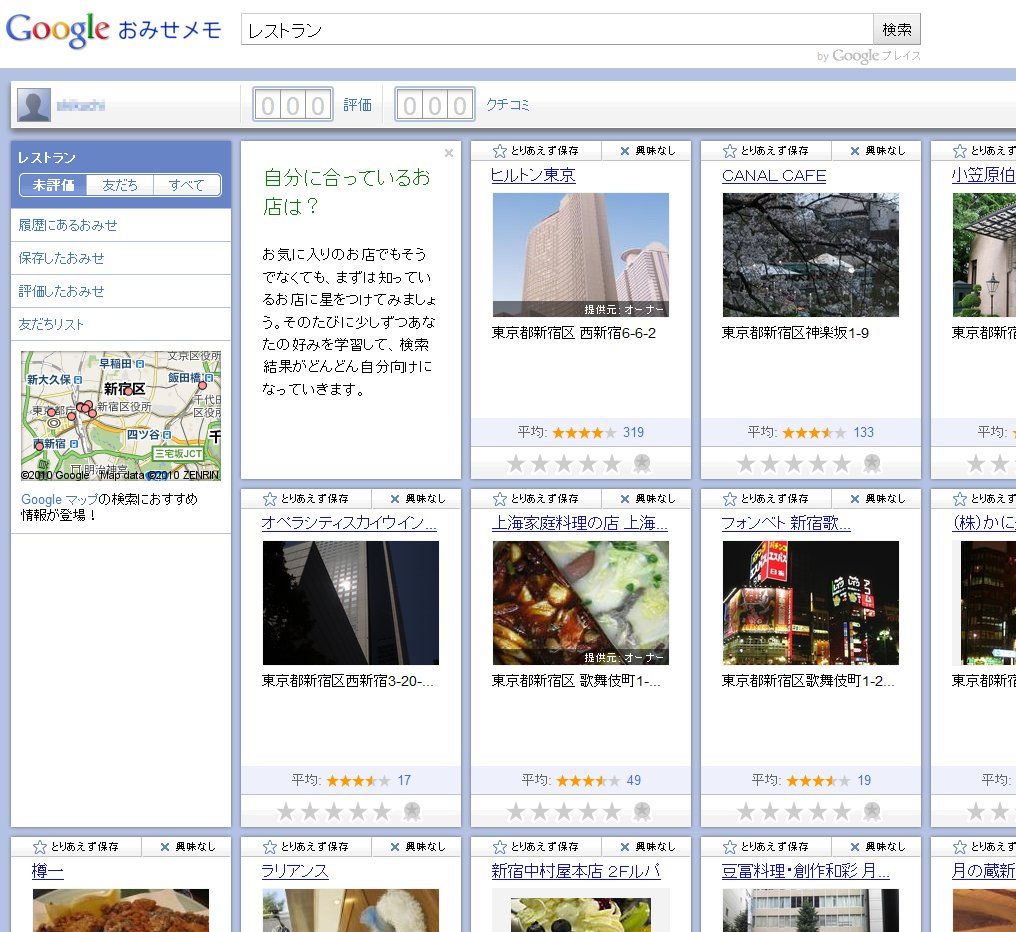Click the user profile avatar
This screenshot has height=932, width=1016.
tap(34, 105)
